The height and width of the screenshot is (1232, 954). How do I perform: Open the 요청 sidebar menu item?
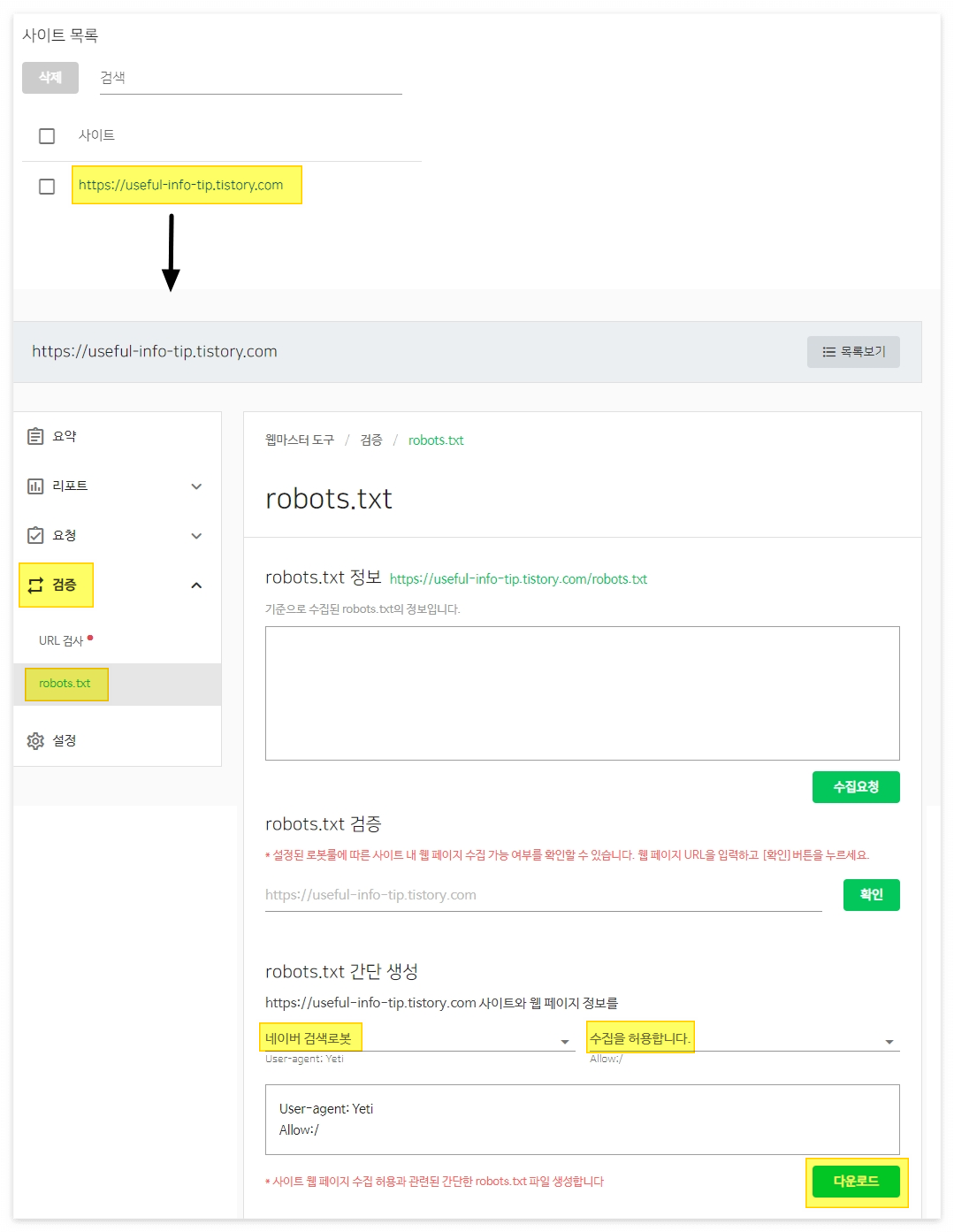click(x=117, y=535)
